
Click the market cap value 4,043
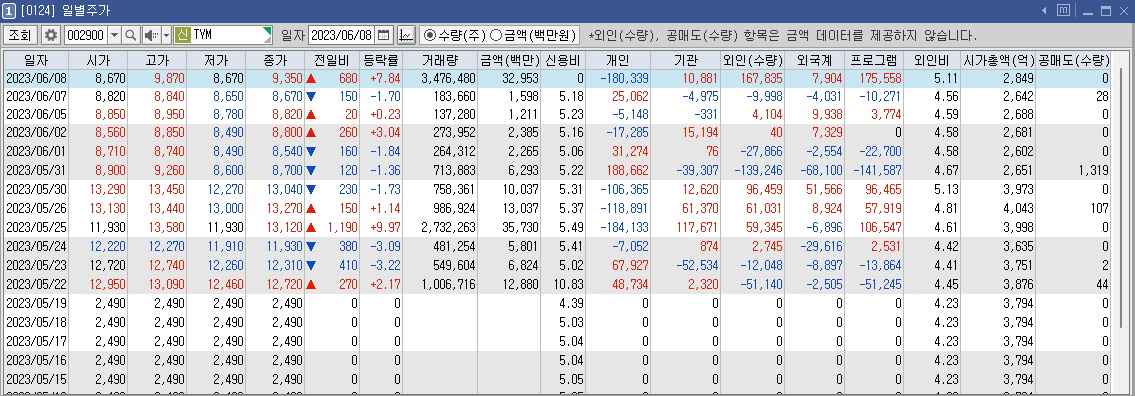click(1018, 208)
